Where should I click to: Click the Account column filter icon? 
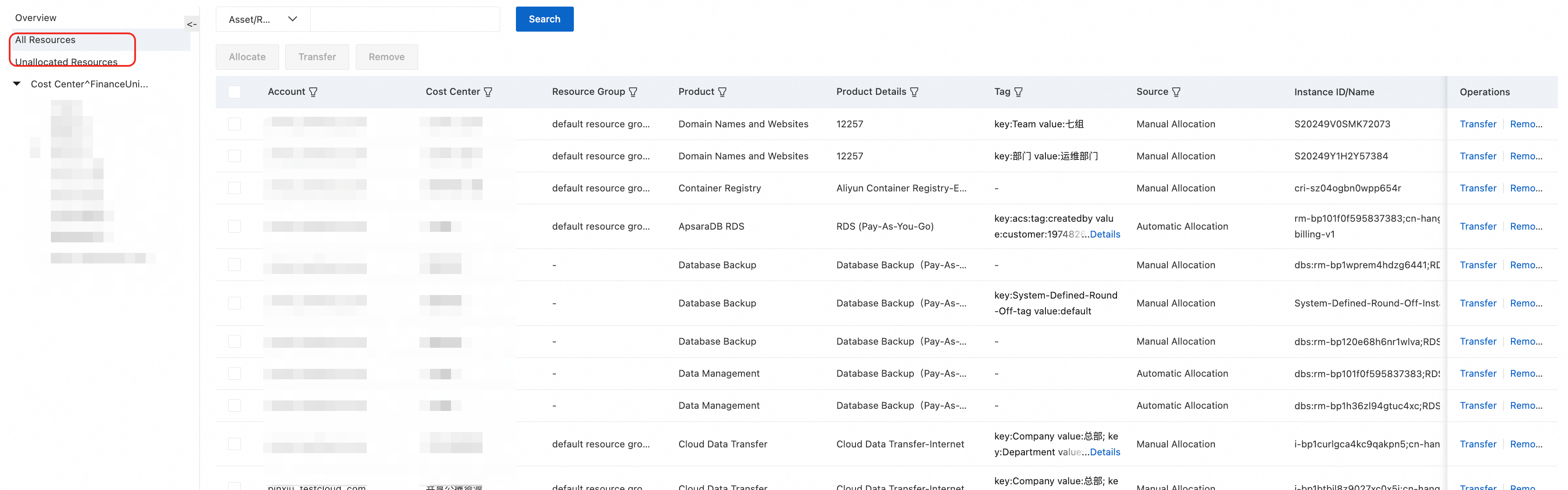[x=313, y=92]
